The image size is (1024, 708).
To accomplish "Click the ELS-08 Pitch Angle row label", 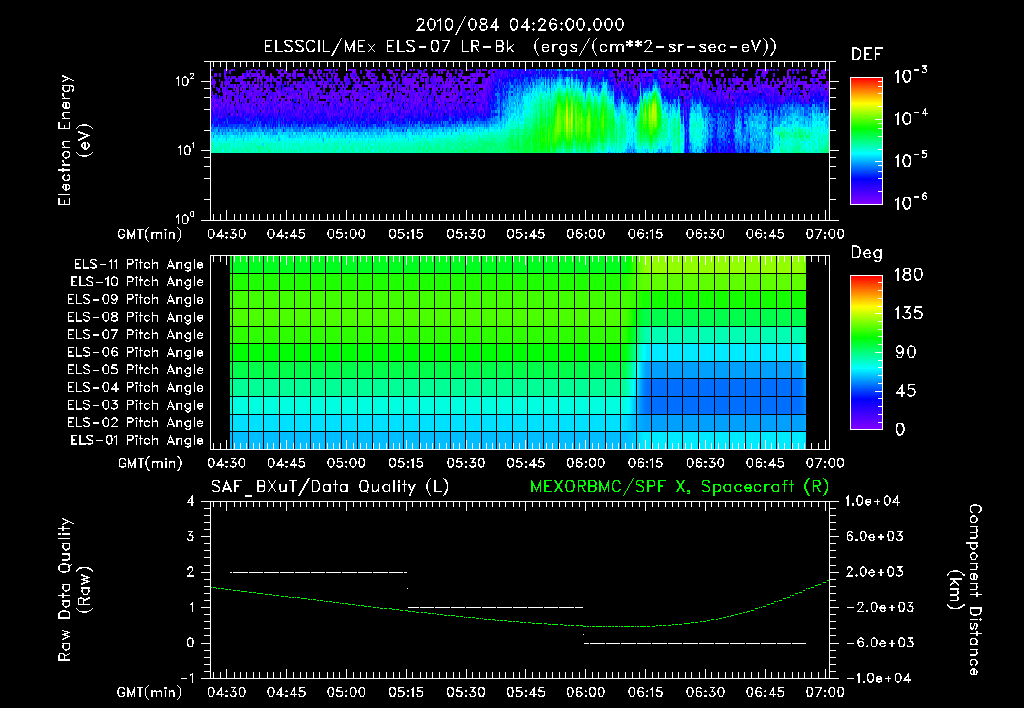I will 136,317.
